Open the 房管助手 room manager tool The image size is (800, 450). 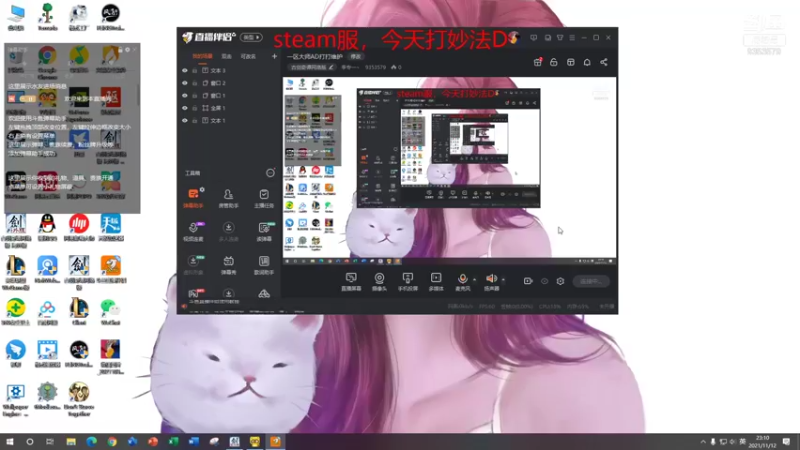coord(228,198)
